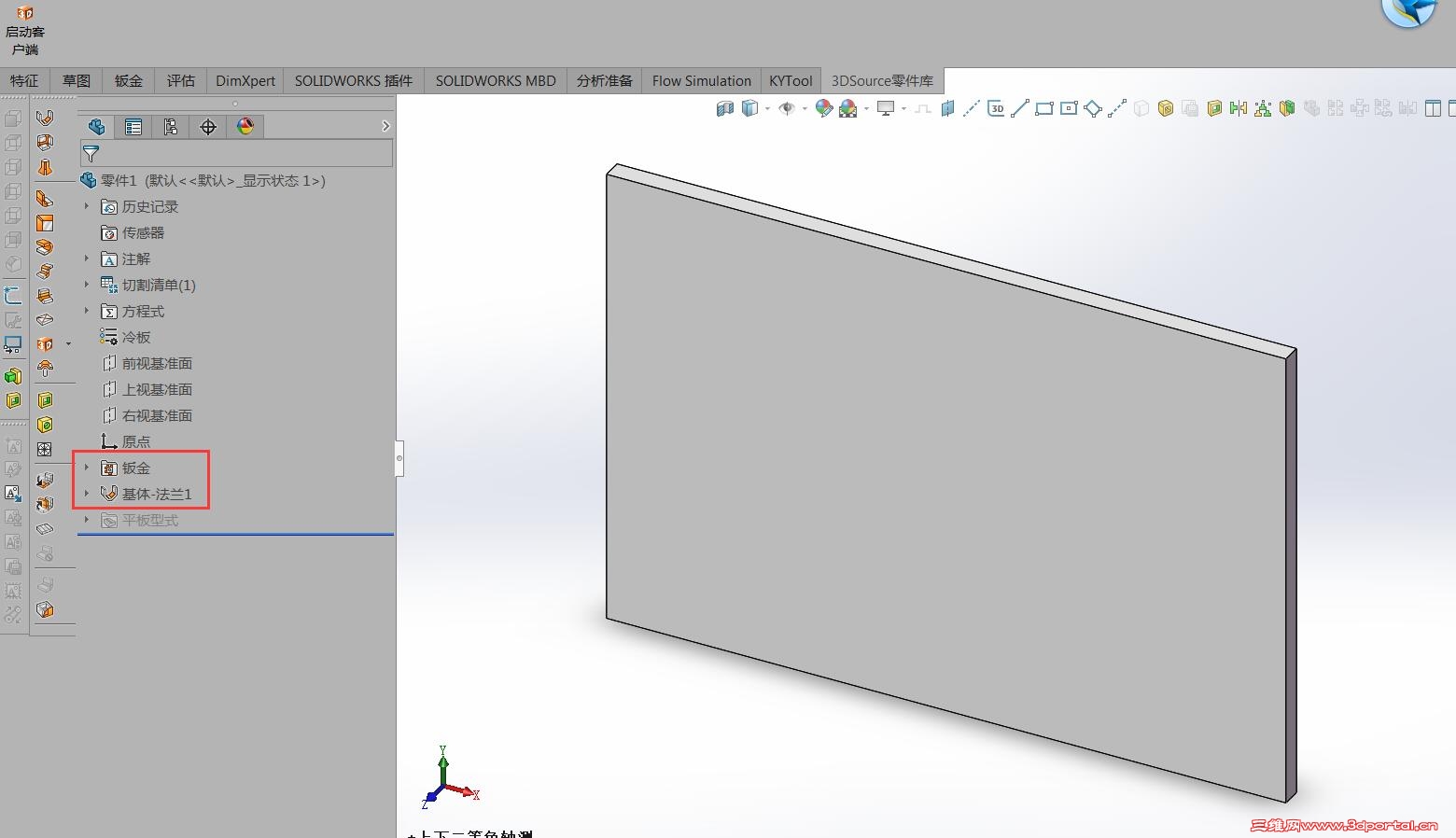Viewport: 1456px width, 838px height.
Task: Select the Lofted Bend tool icon
Action: (45, 167)
